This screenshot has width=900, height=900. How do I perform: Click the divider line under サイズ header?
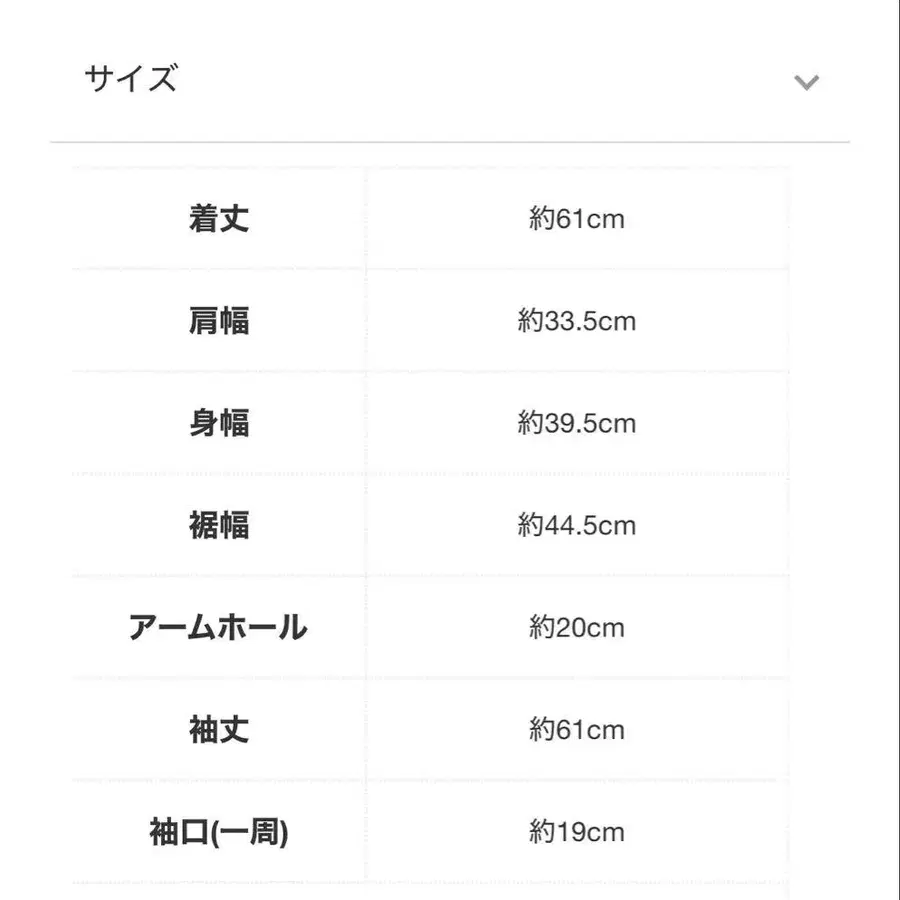pos(450,143)
